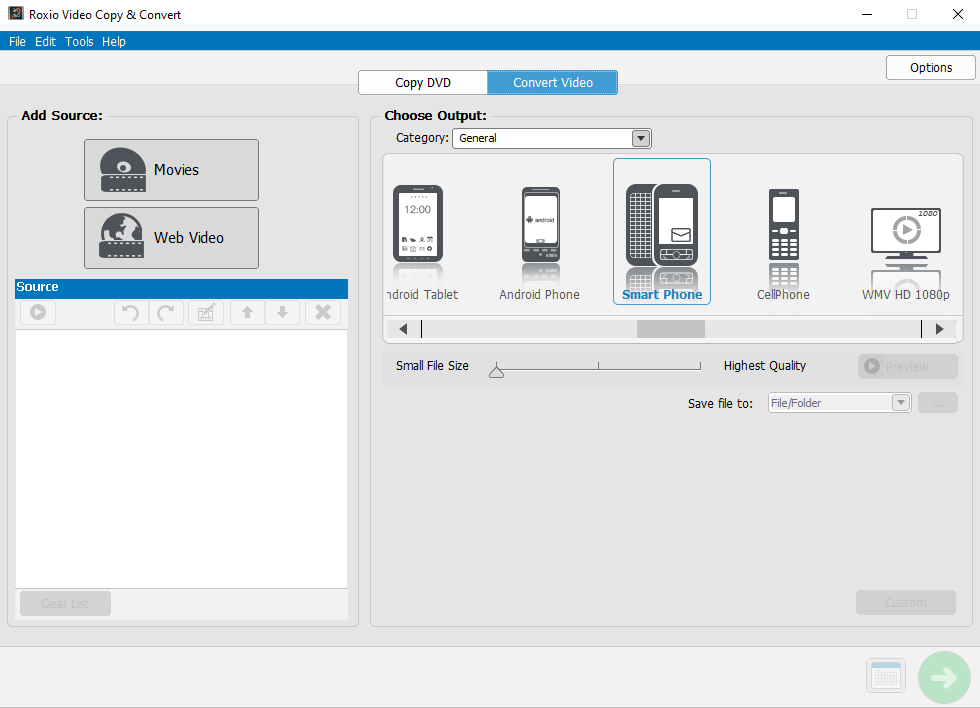Click the edit video icon in Source toolbar
The image size is (980, 708).
206,312
